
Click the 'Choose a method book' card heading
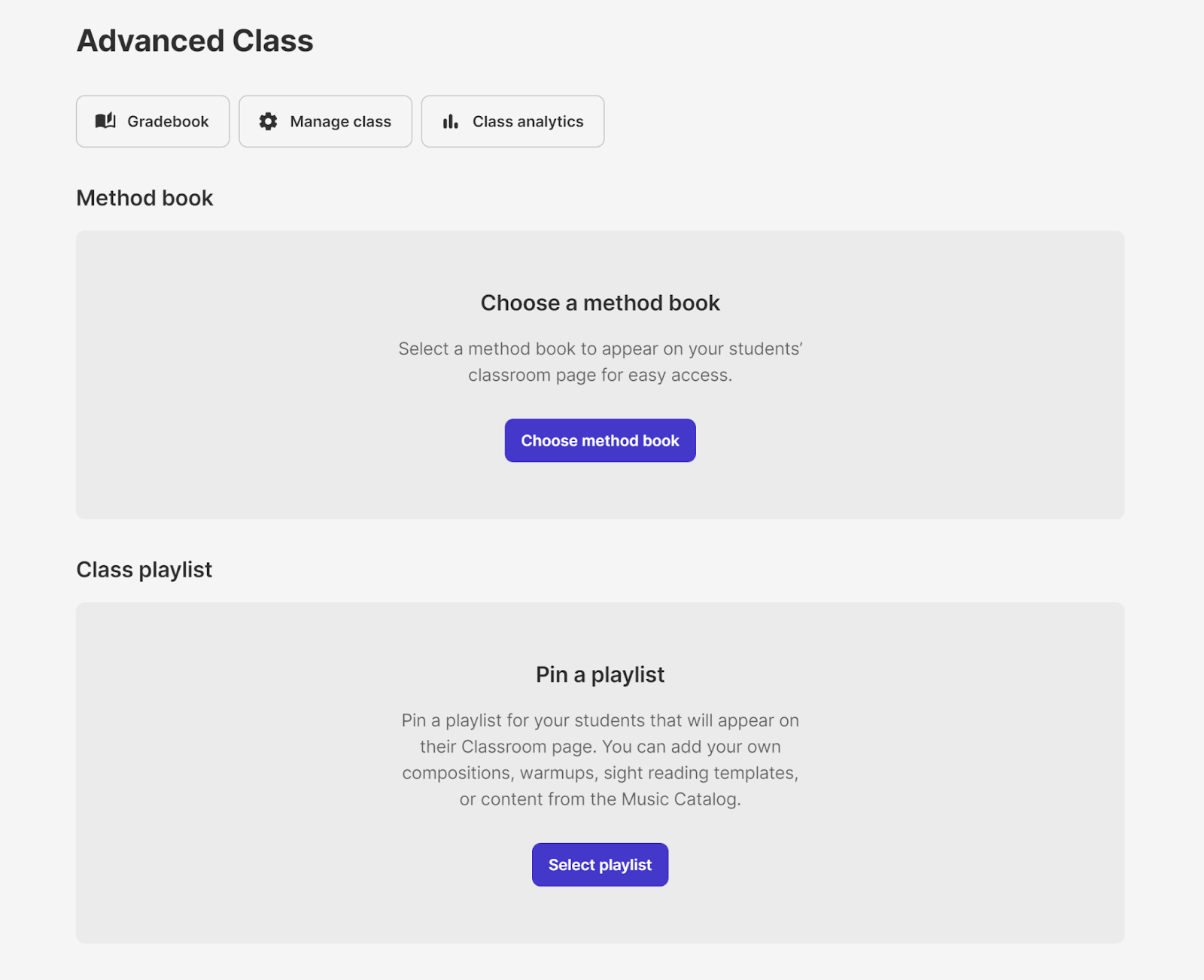click(x=600, y=303)
